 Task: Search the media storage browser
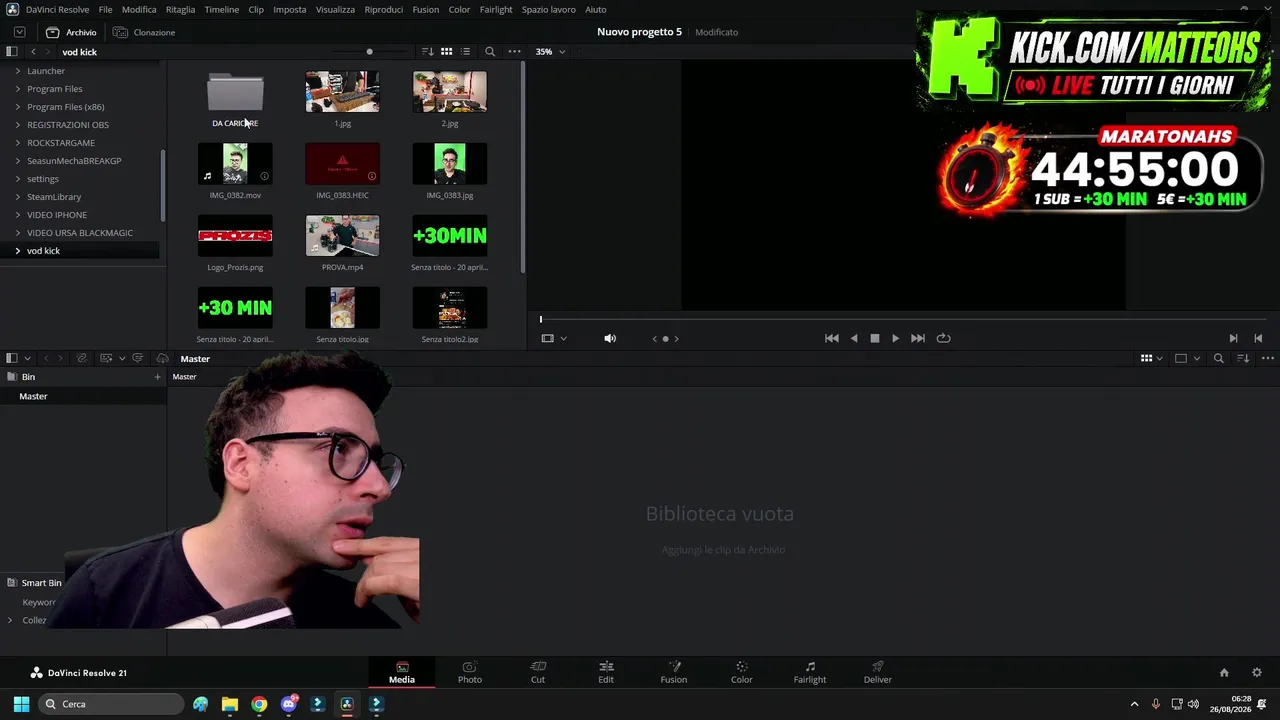[490, 51]
